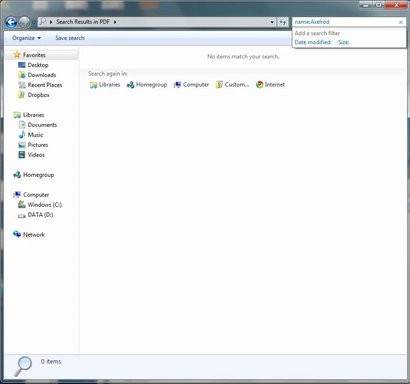This screenshot has width=410, height=384.
Task: Clear the search box with X
Action: 401,22
